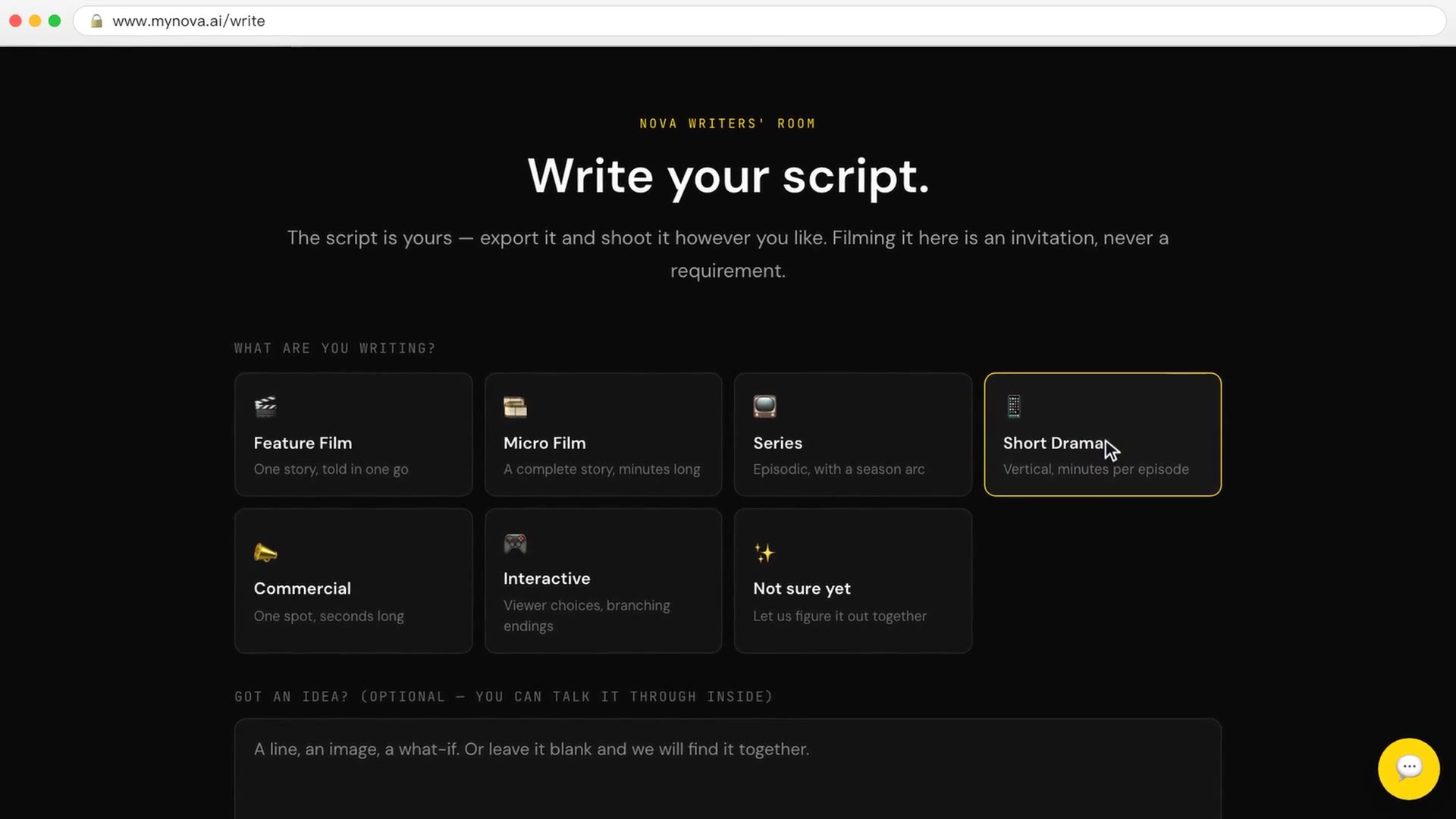Click the sparkles icon on Not sure yet card
1456x819 pixels.
(764, 553)
